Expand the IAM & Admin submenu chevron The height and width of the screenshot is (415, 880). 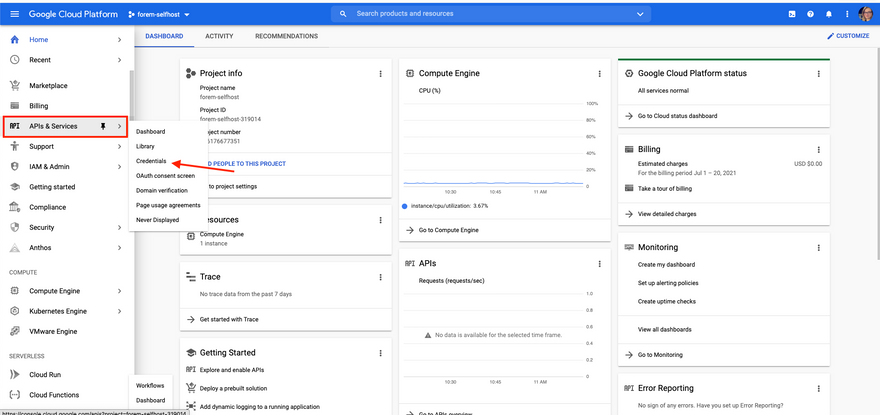119,167
